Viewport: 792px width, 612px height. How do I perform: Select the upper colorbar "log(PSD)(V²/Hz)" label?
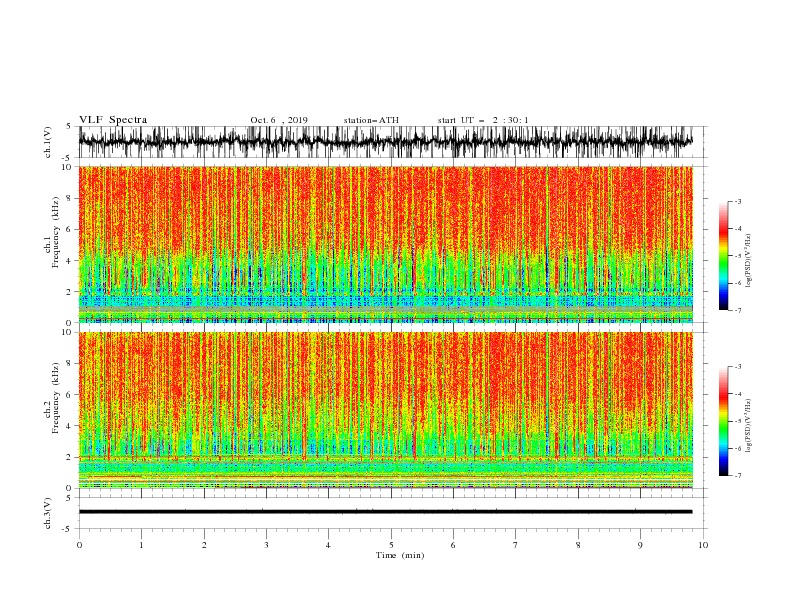coord(749,261)
